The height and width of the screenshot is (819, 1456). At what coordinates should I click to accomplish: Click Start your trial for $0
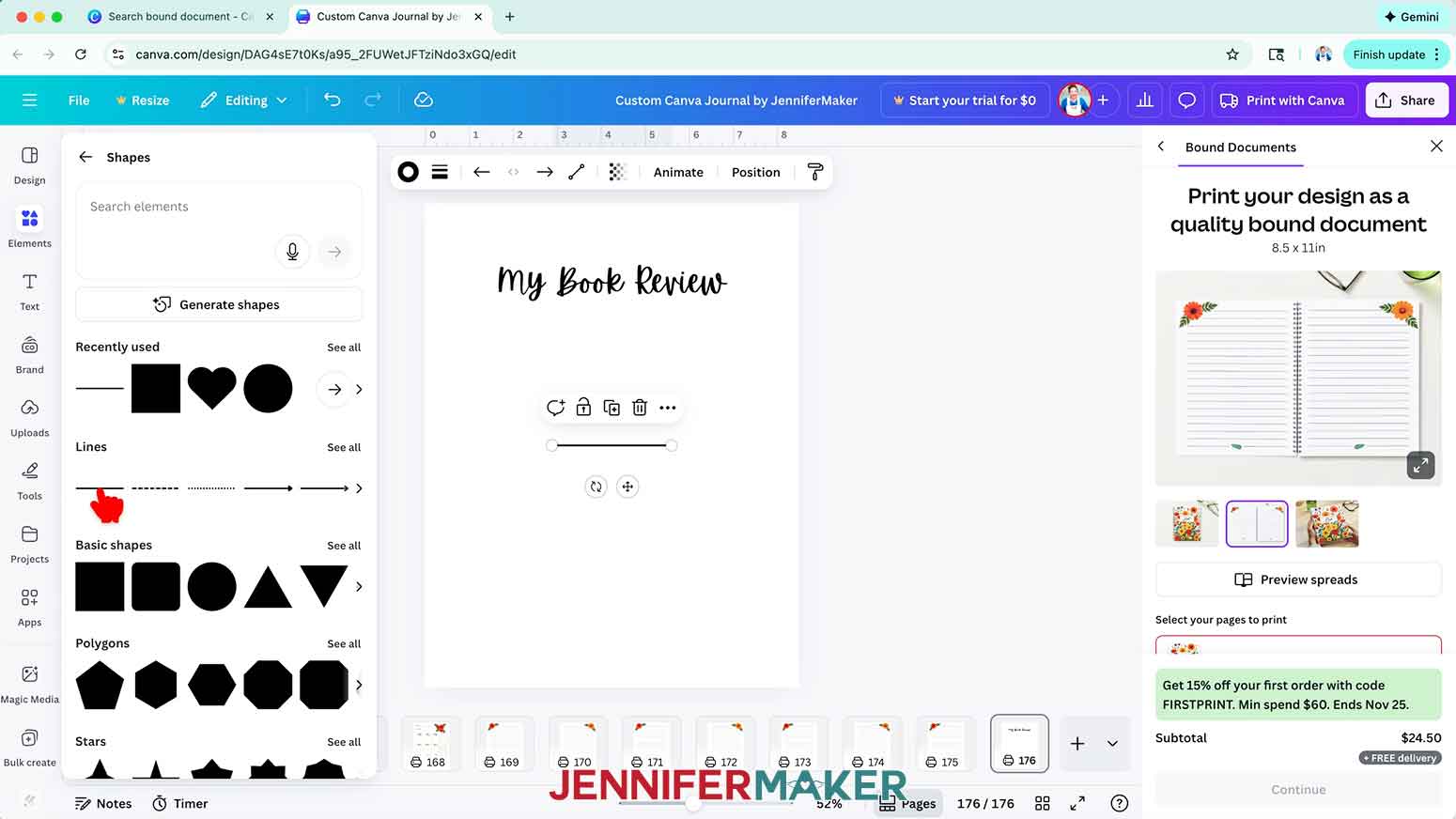pyautogui.click(x=964, y=100)
